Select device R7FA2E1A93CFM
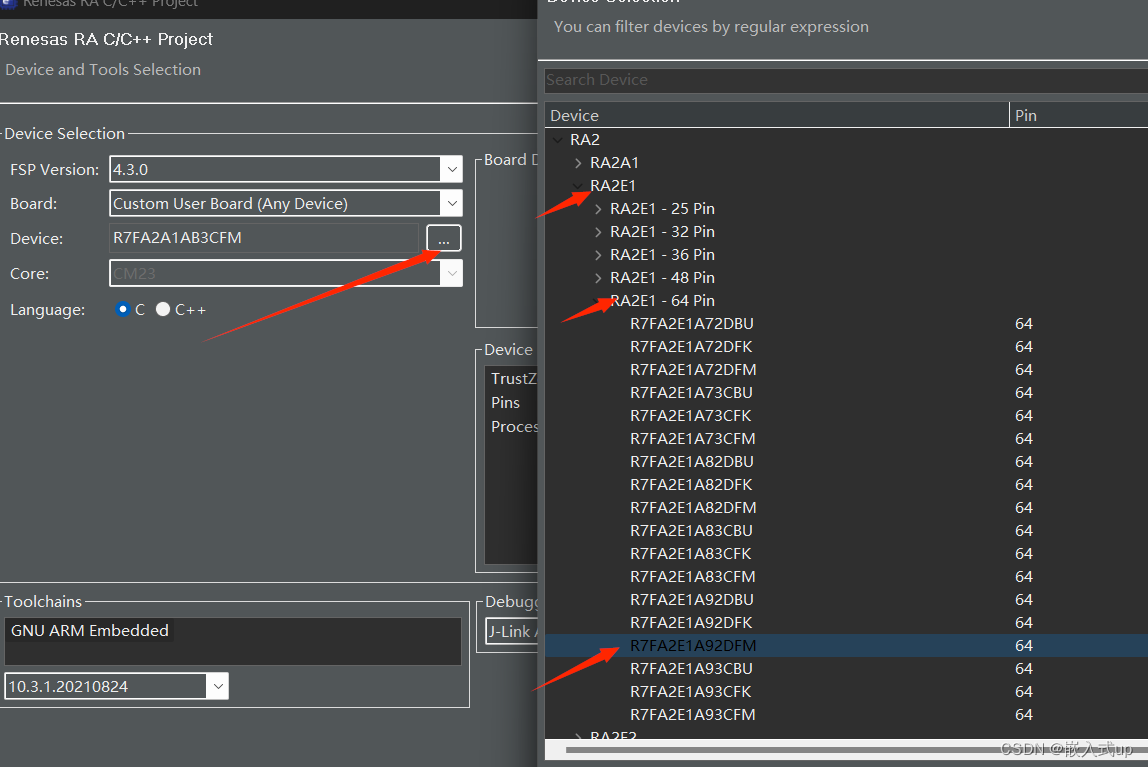 pyautogui.click(x=693, y=714)
